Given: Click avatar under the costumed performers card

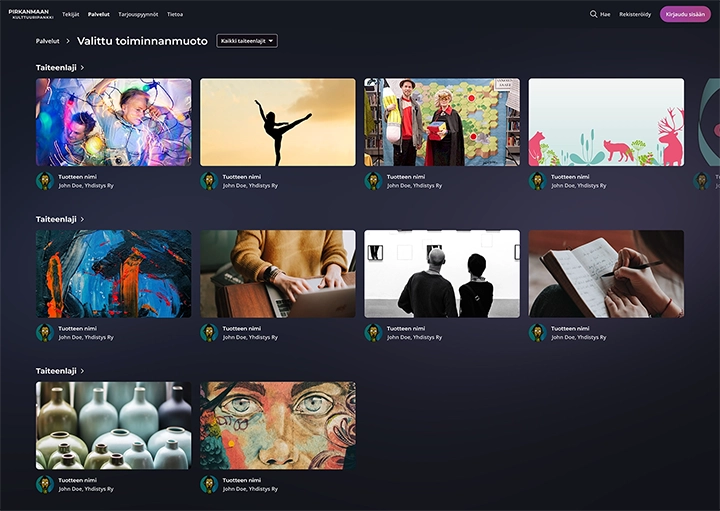Looking at the screenshot, I should (373, 181).
